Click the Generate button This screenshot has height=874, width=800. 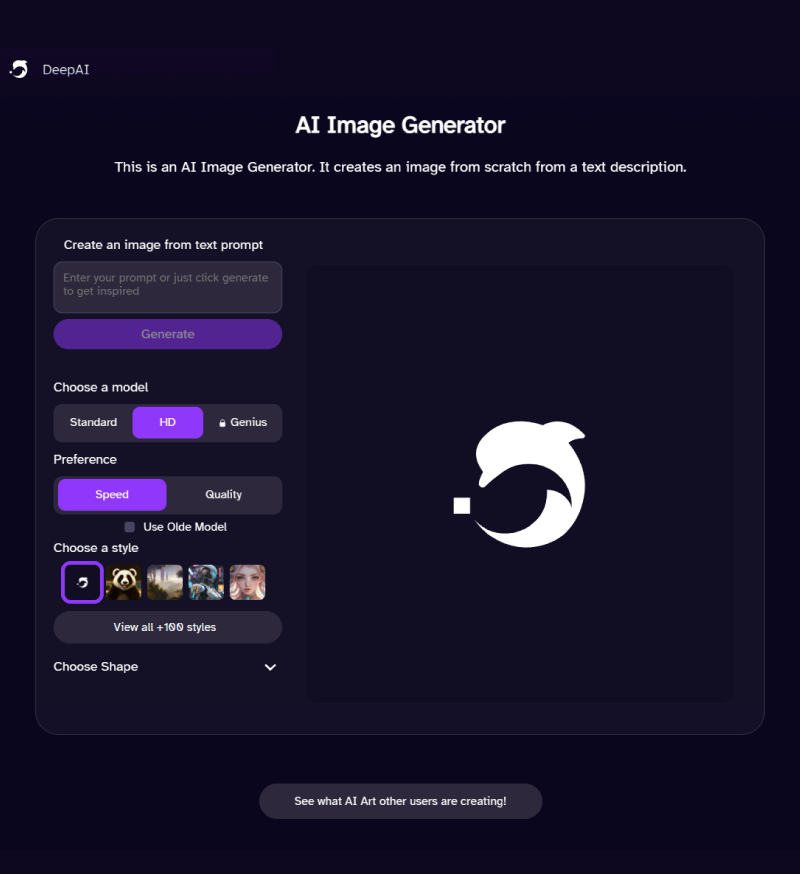pyautogui.click(x=168, y=334)
